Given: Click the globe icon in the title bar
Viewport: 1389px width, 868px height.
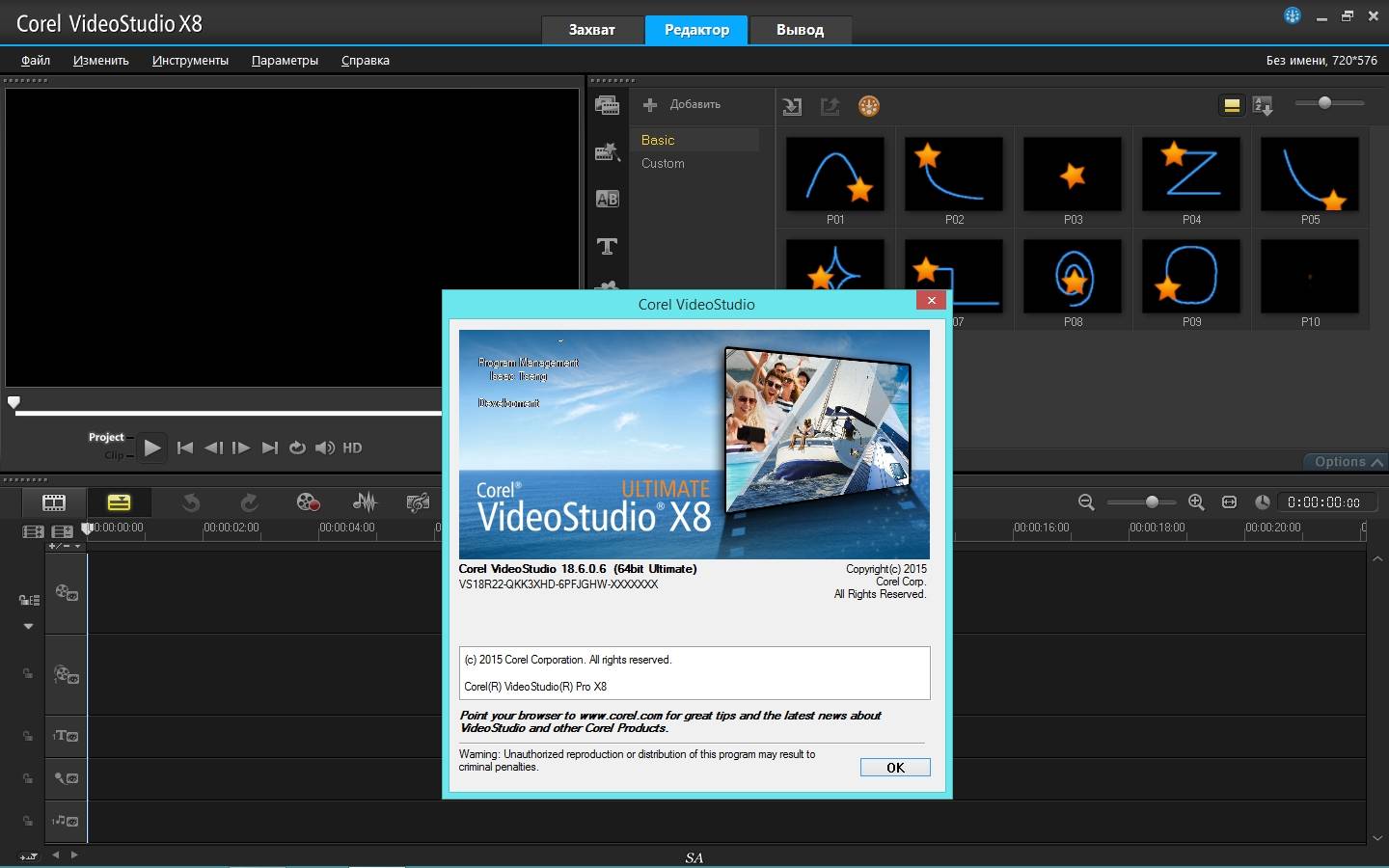Looking at the screenshot, I should pyautogui.click(x=1293, y=15).
